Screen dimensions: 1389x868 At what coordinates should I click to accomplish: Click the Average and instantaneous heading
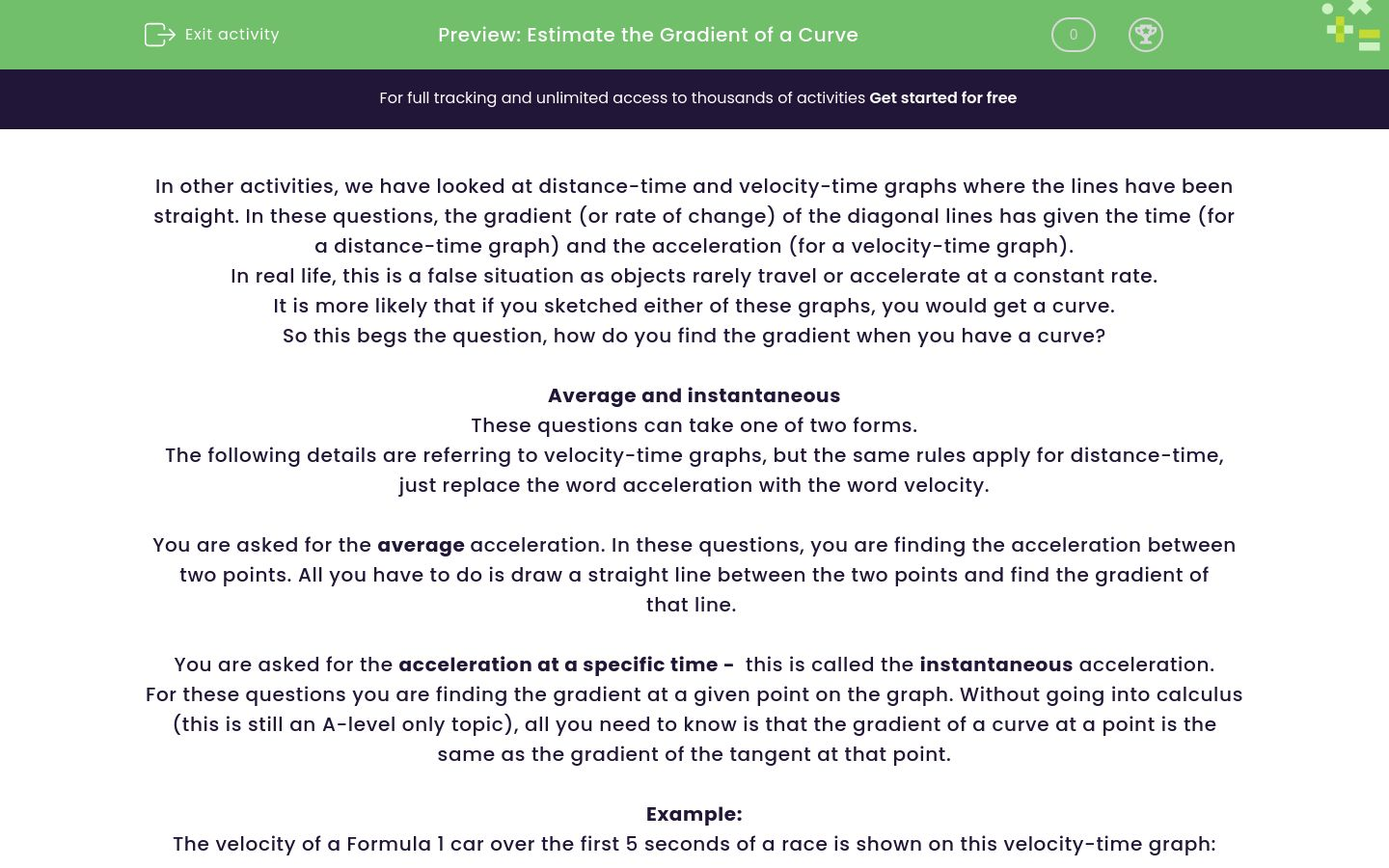coord(694,395)
